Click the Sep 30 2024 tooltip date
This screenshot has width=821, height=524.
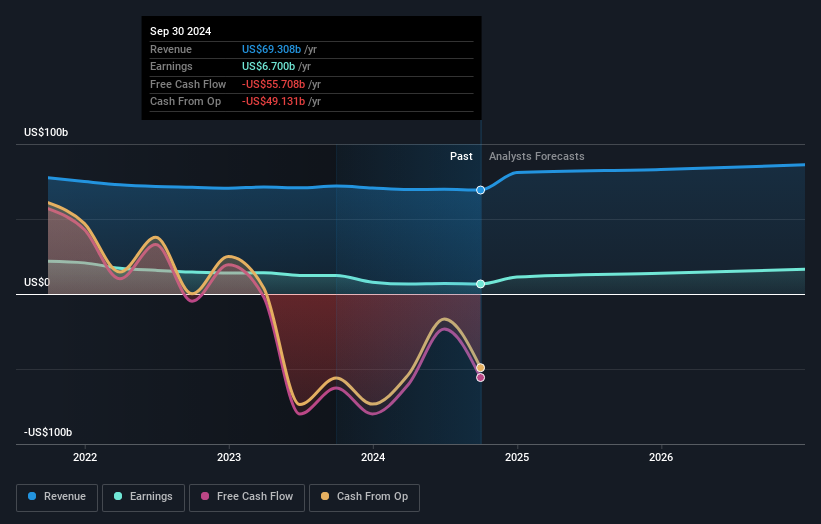pyautogui.click(x=181, y=31)
